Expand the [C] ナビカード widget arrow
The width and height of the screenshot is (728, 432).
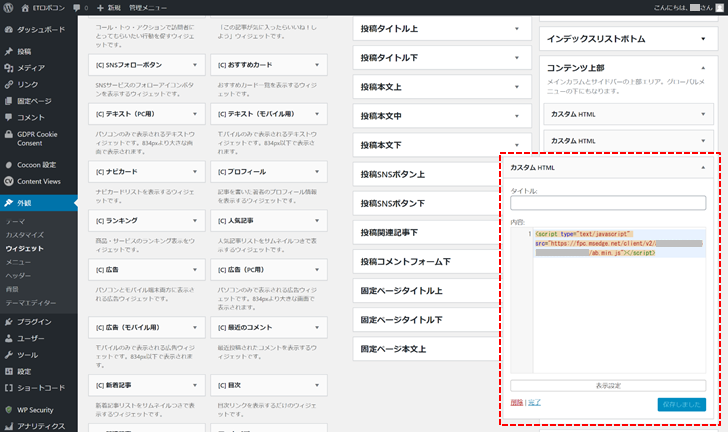195,172
